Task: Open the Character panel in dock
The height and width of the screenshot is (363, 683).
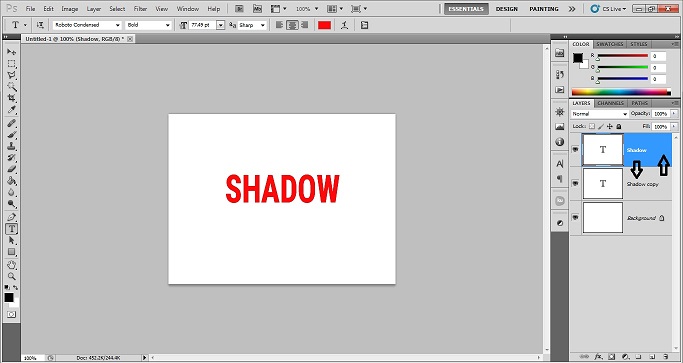Action: pos(560,164)
